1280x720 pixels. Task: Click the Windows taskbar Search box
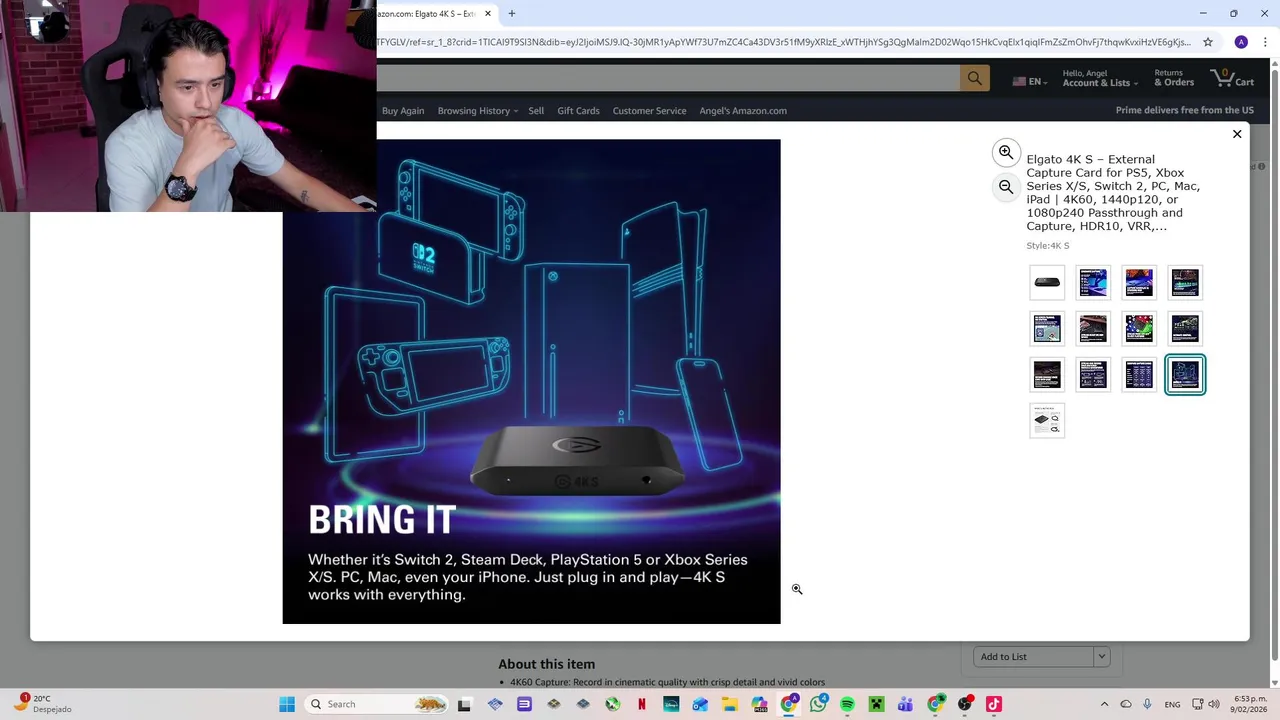(x=375, y=704)
